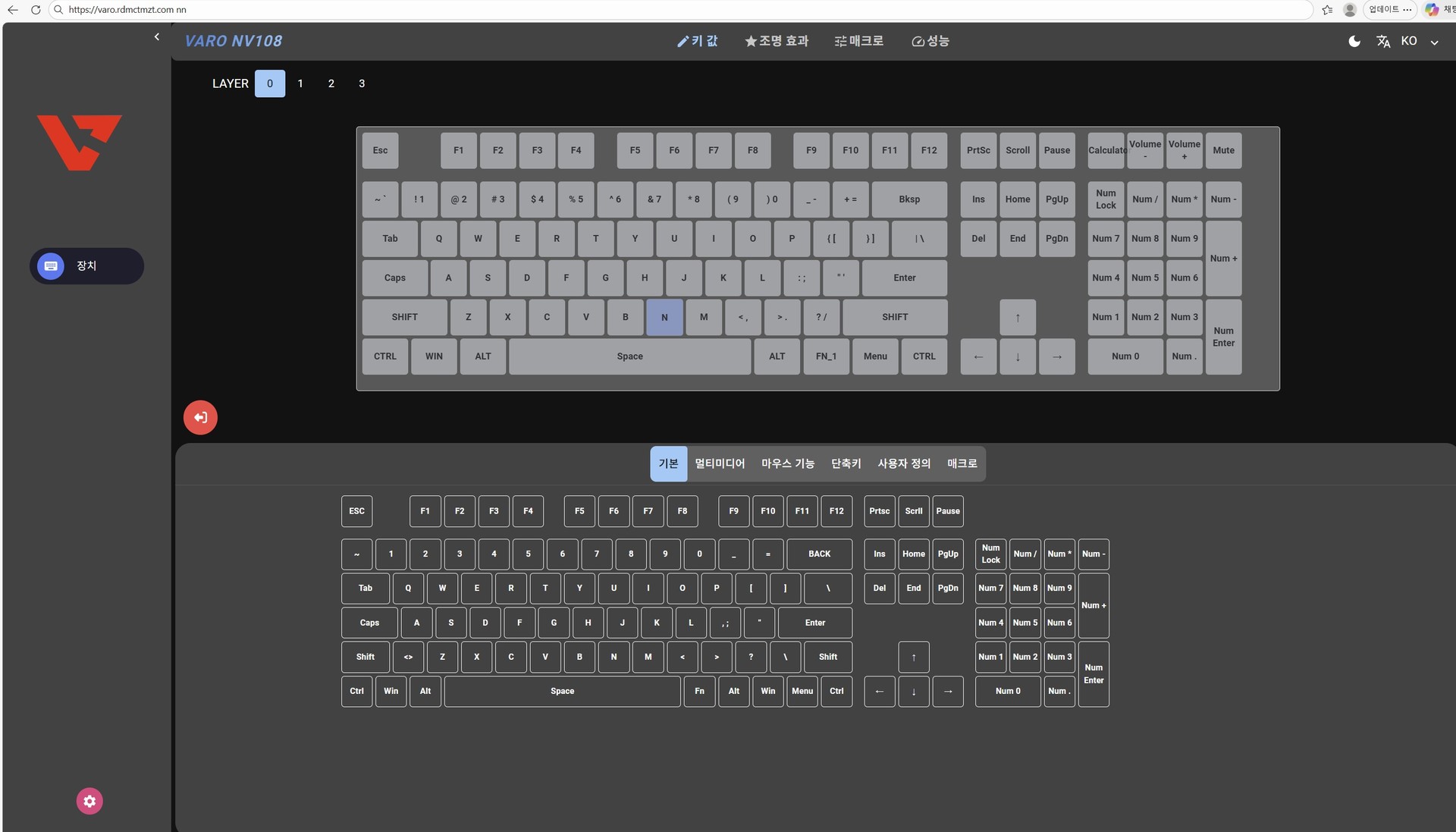Open the 조명 효과 lighting tab
Viewport: 1456px width, 832px height.
777,41
